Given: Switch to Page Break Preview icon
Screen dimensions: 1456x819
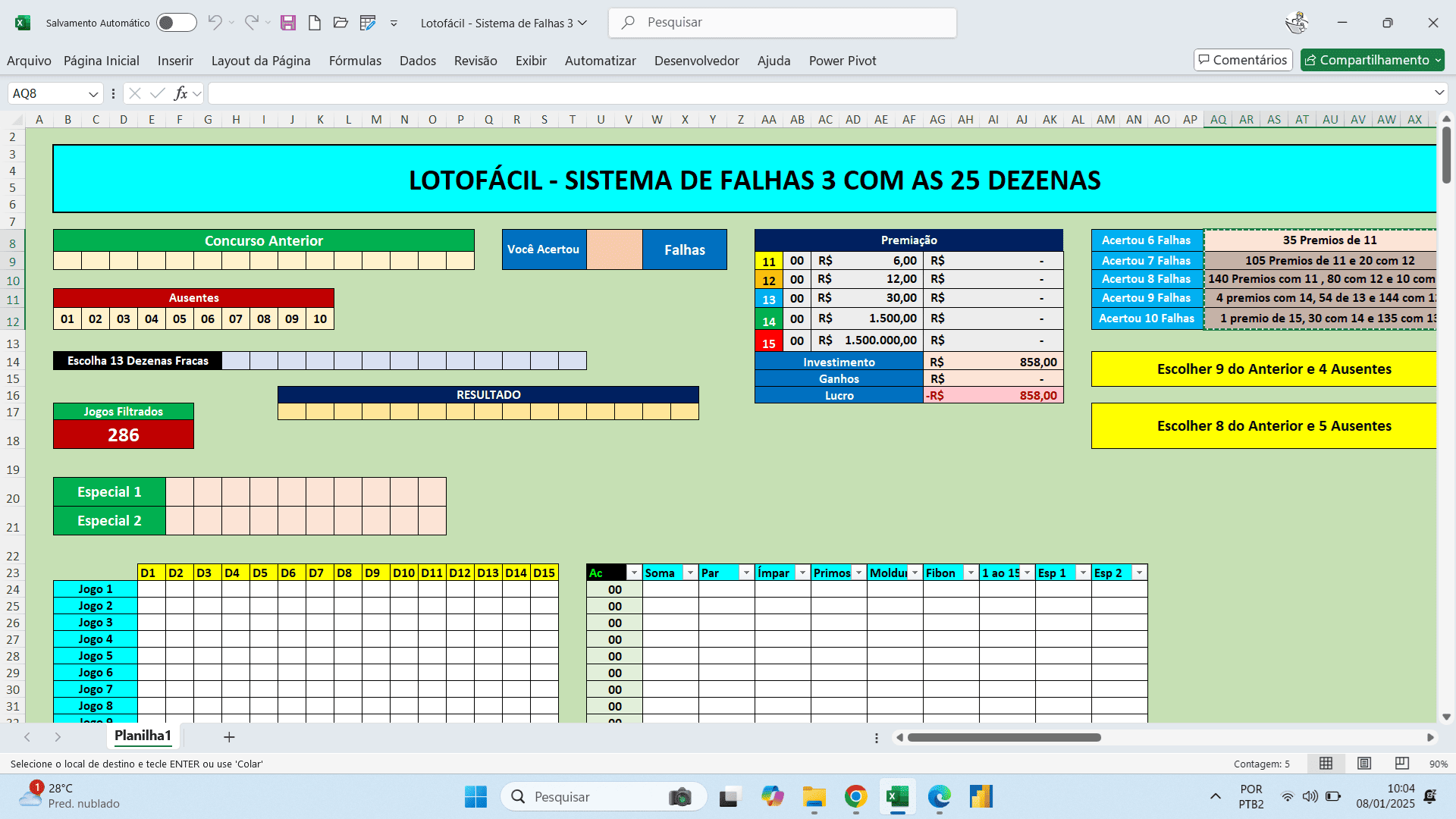Looking at the screenshot, I should 1402,764.
